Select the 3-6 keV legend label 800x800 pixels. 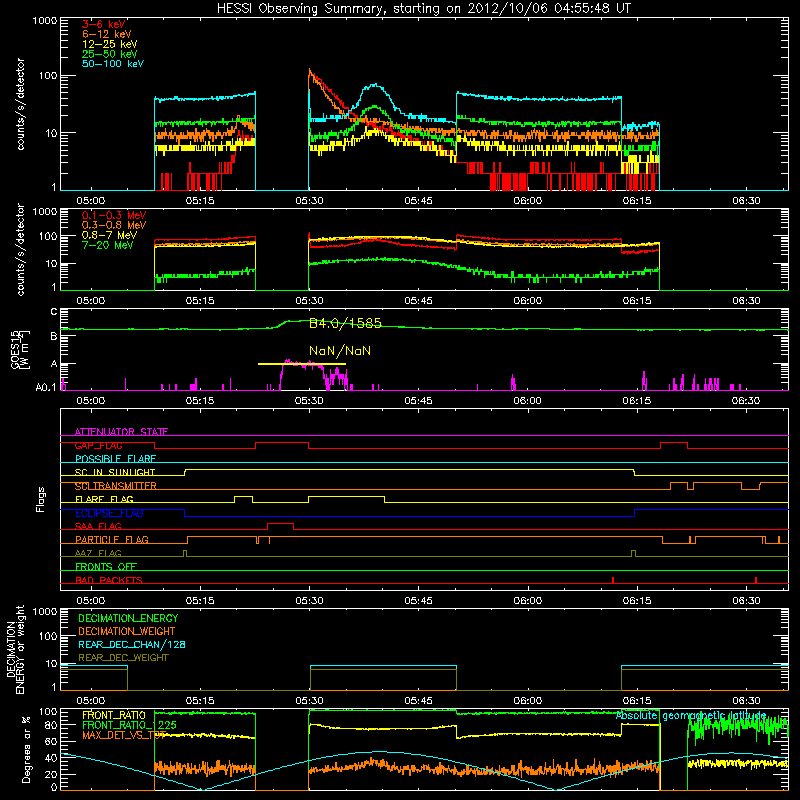[104, 24]
